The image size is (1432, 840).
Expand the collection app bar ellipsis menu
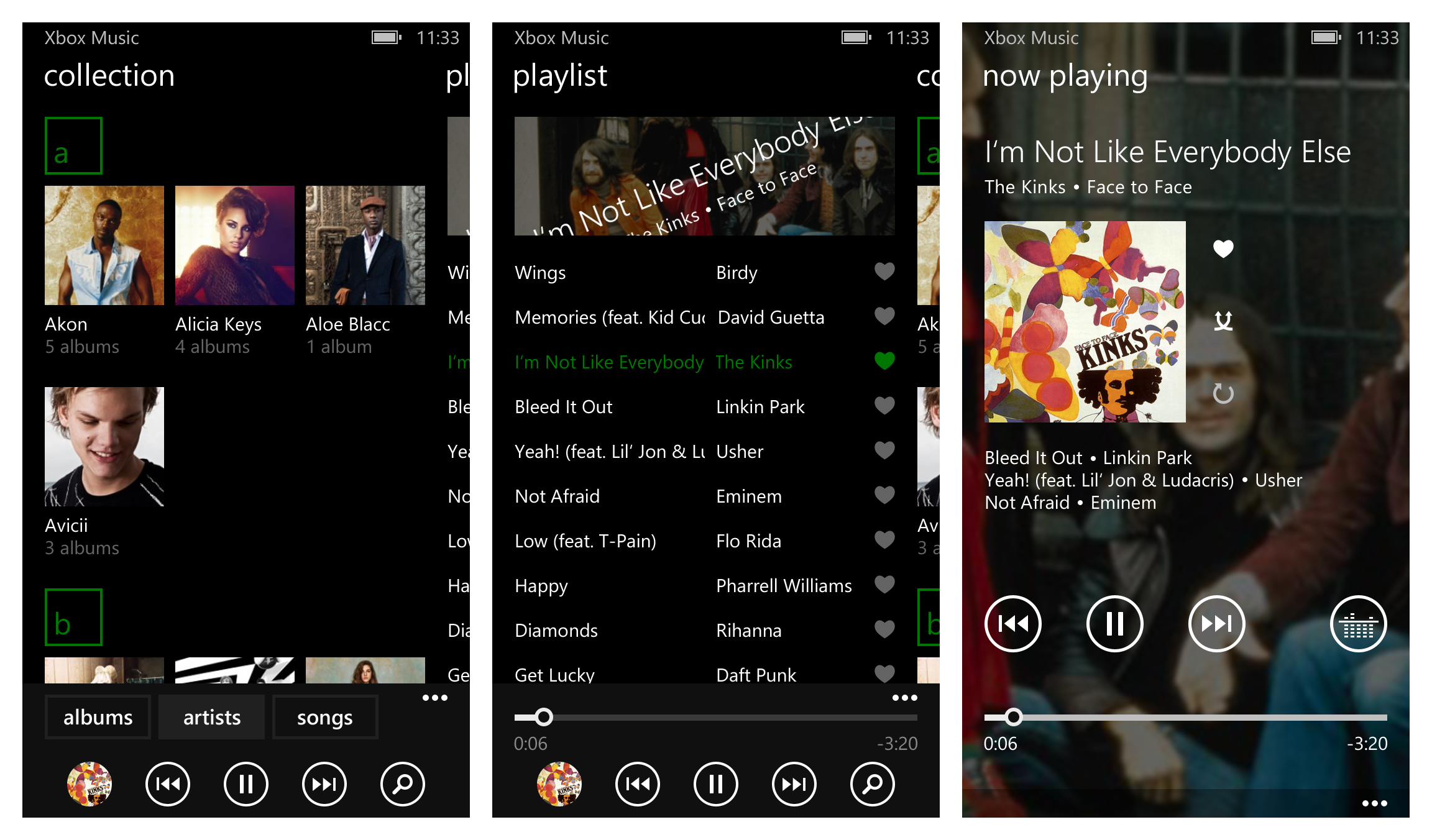[x=435, y=698]
